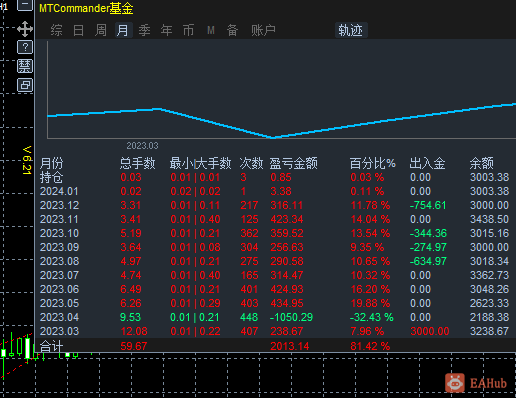Click the -754.61 withdrawal value

pos(428,205)
